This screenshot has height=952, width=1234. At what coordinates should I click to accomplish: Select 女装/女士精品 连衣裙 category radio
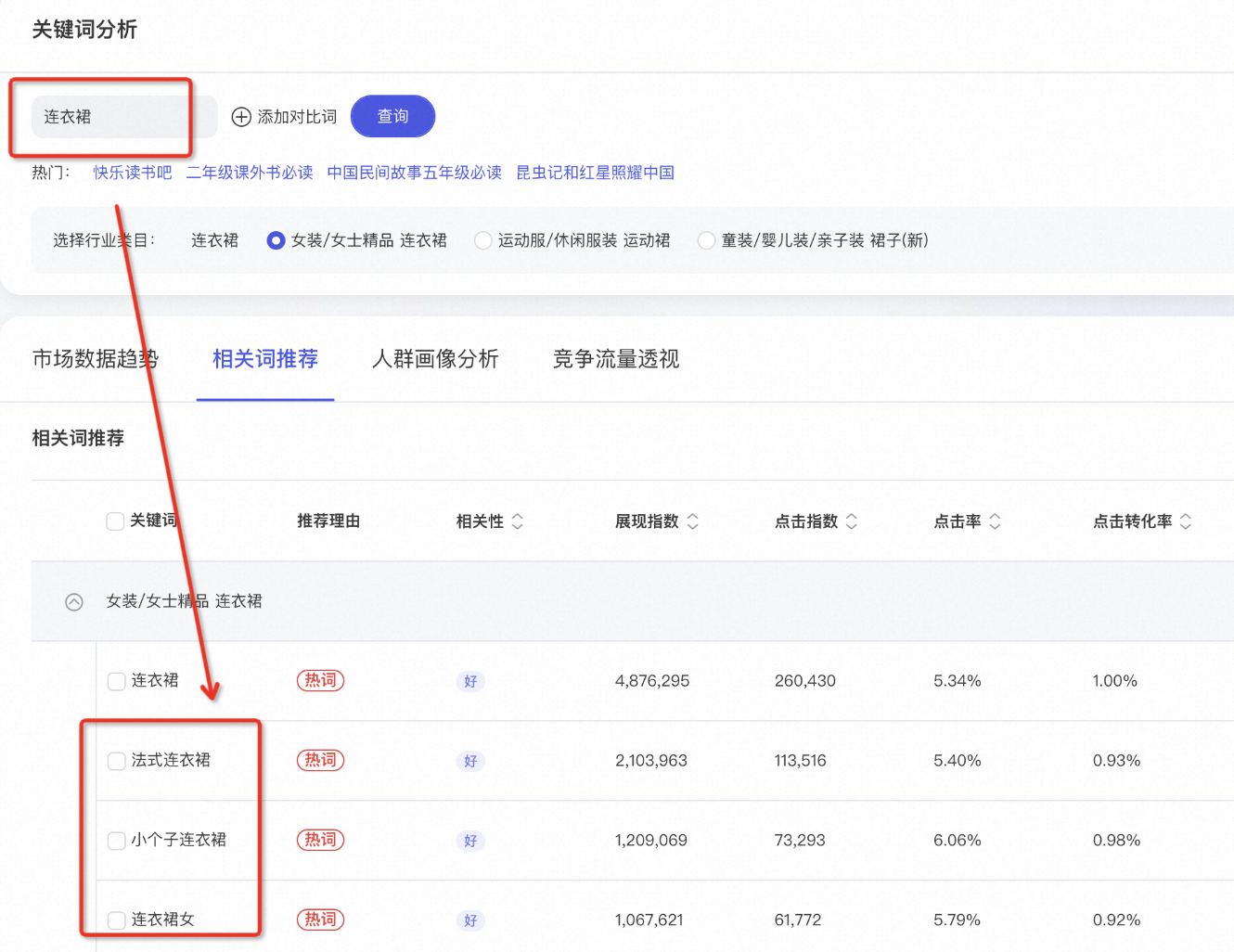(x=276, y=240)
